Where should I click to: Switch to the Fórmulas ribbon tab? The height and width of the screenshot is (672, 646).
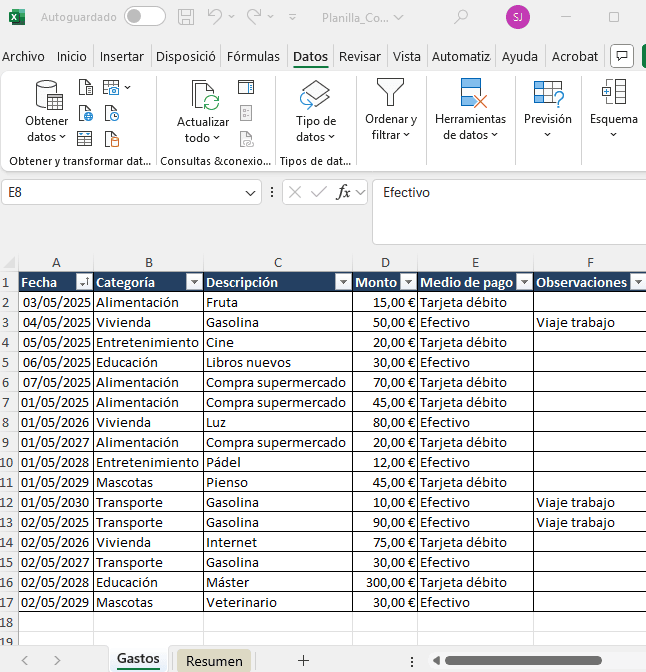pos(253,57)
